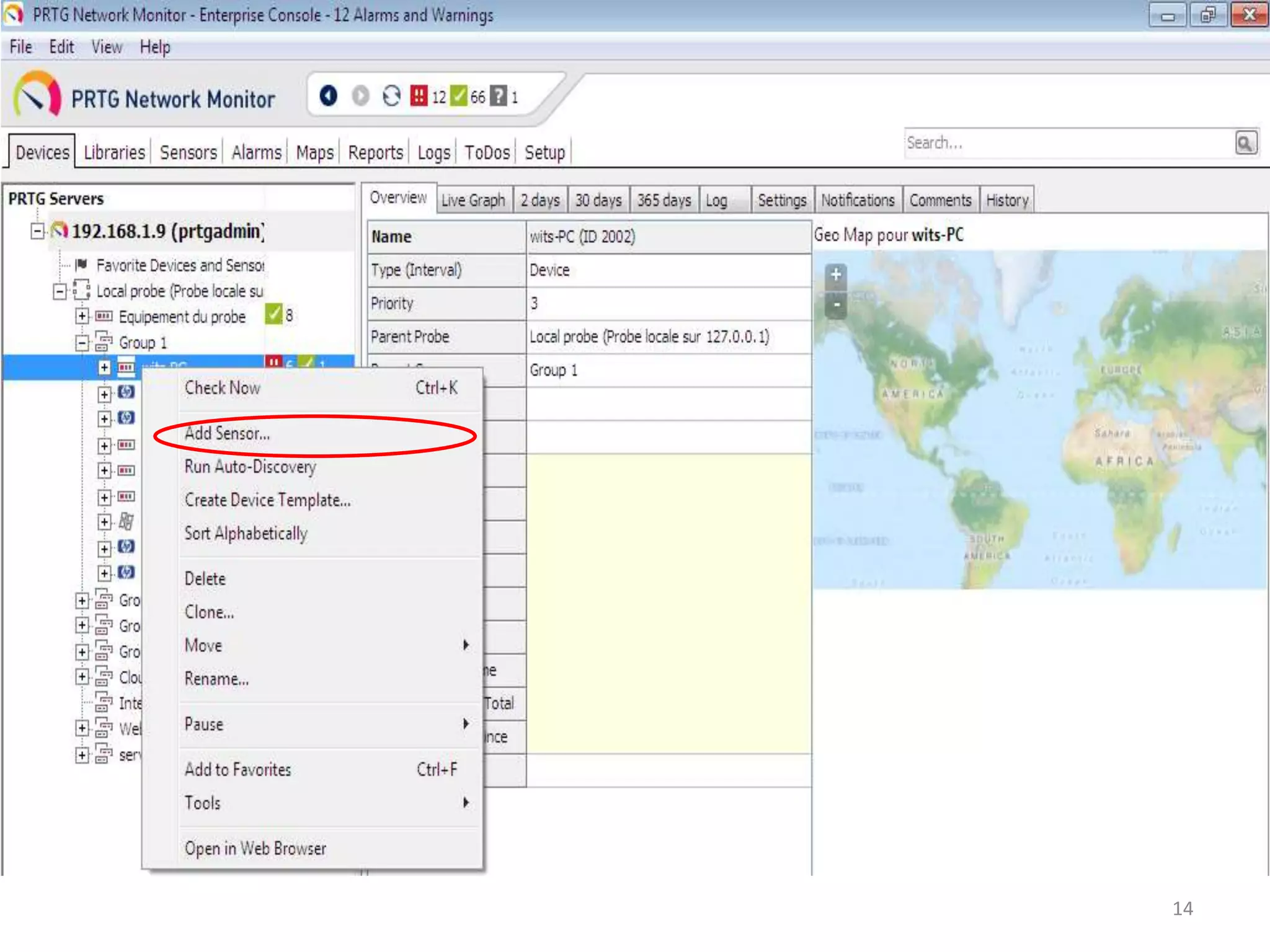The width and height of the screenshot is (1270, 952).
Task: Zoom out on the geo map
Action: coord(836,305)
